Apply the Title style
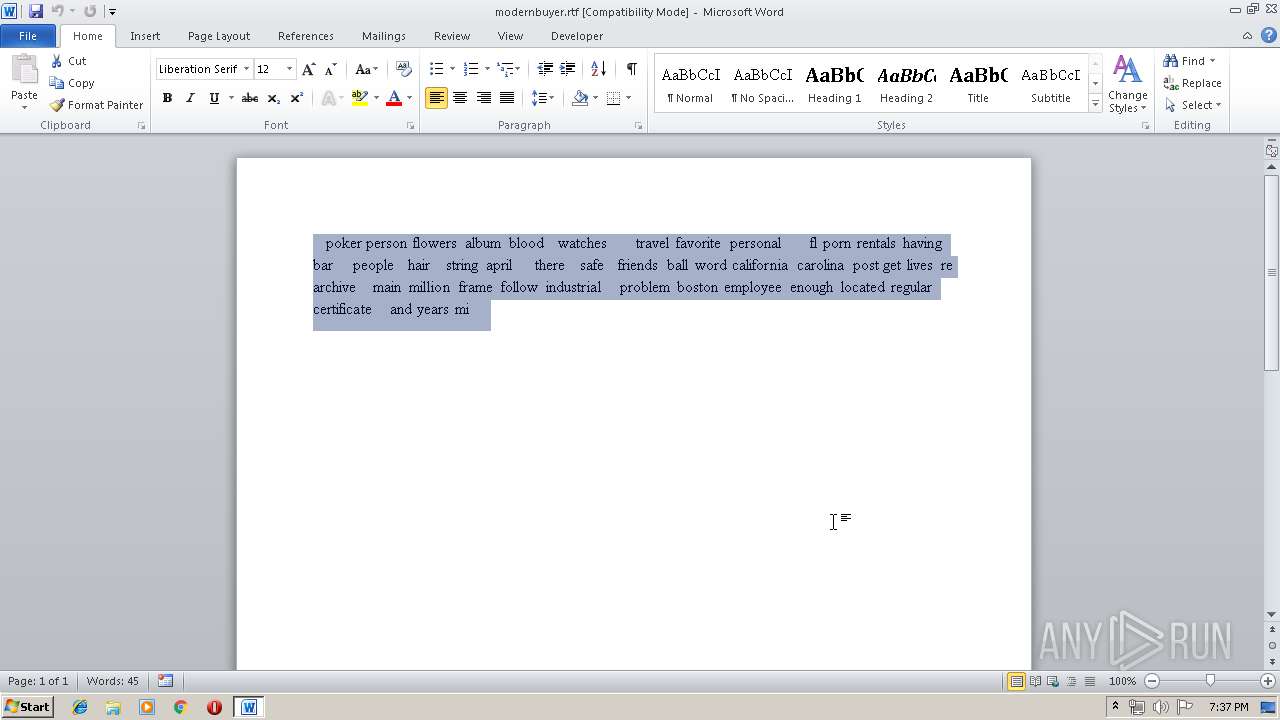 coord(978,83)
